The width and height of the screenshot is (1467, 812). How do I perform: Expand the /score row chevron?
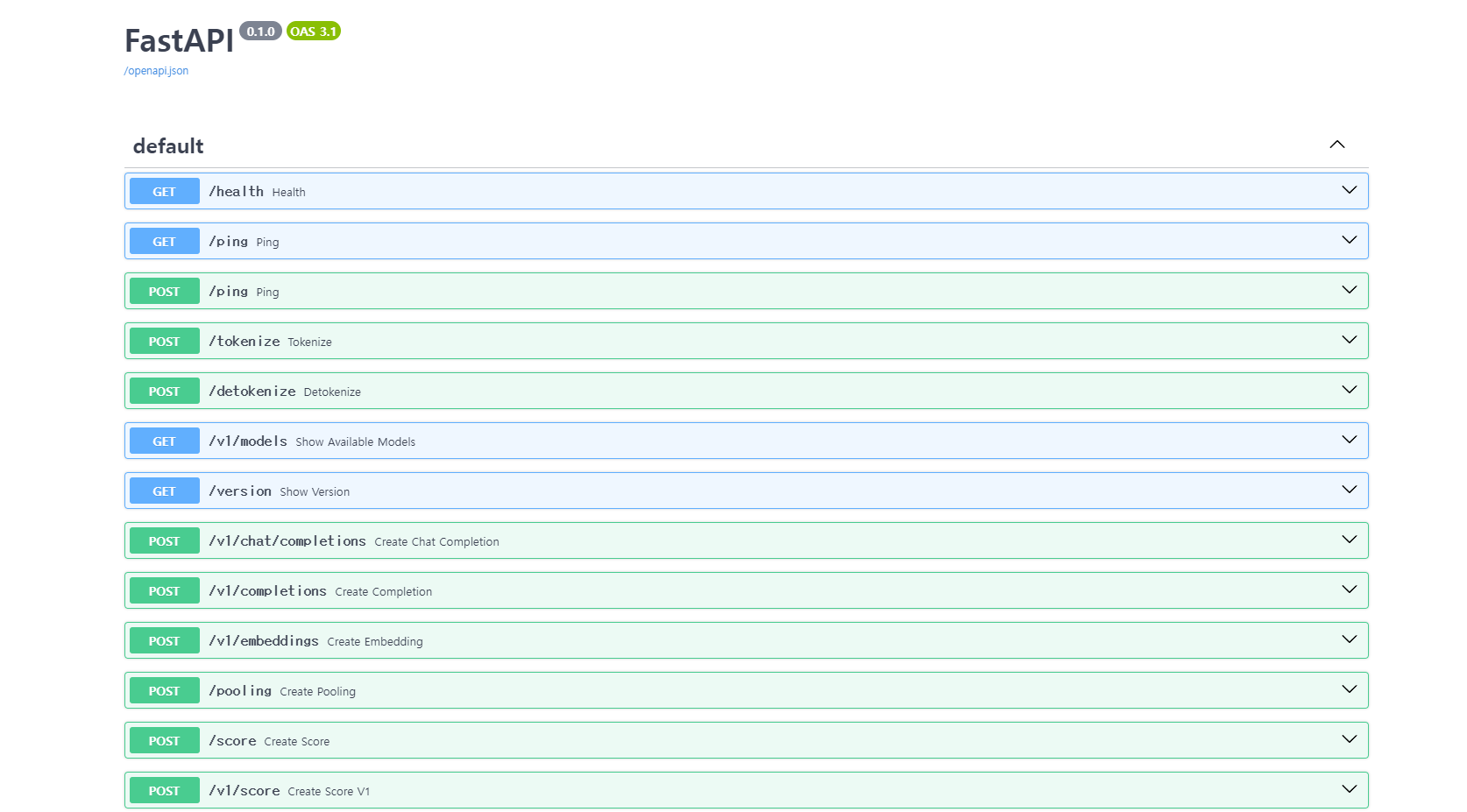tap(1349, 739)
